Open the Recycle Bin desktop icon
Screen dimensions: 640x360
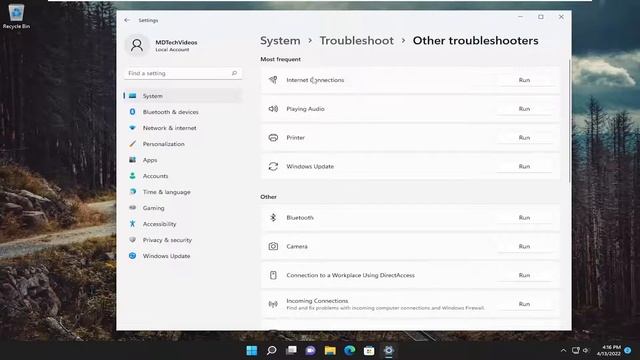point(16,16)
